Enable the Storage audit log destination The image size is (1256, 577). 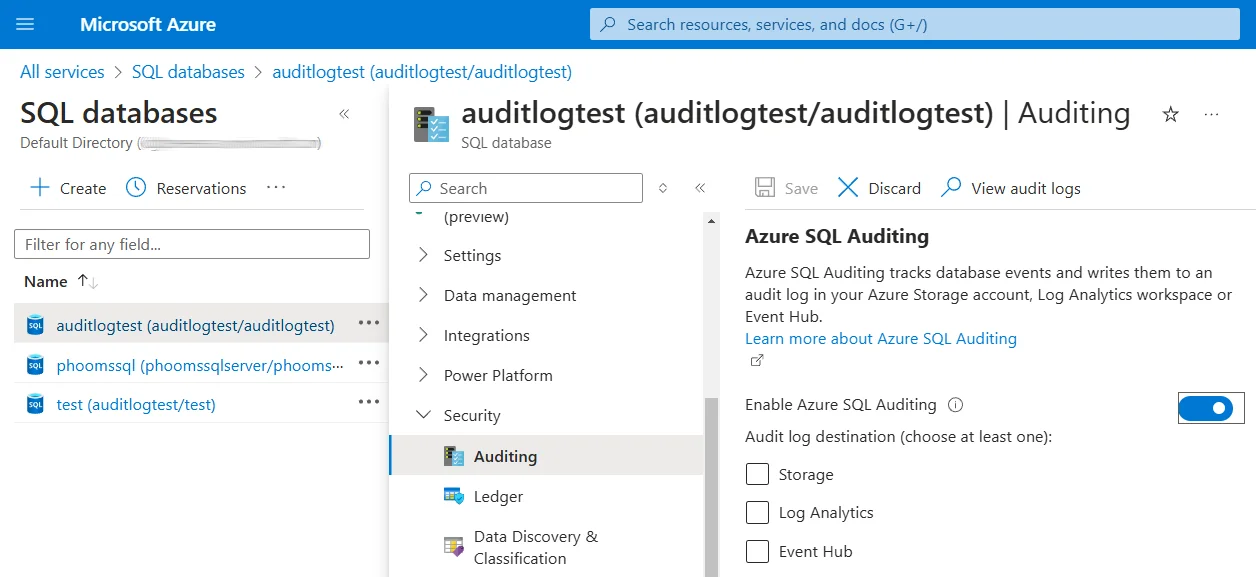point(757,474)
